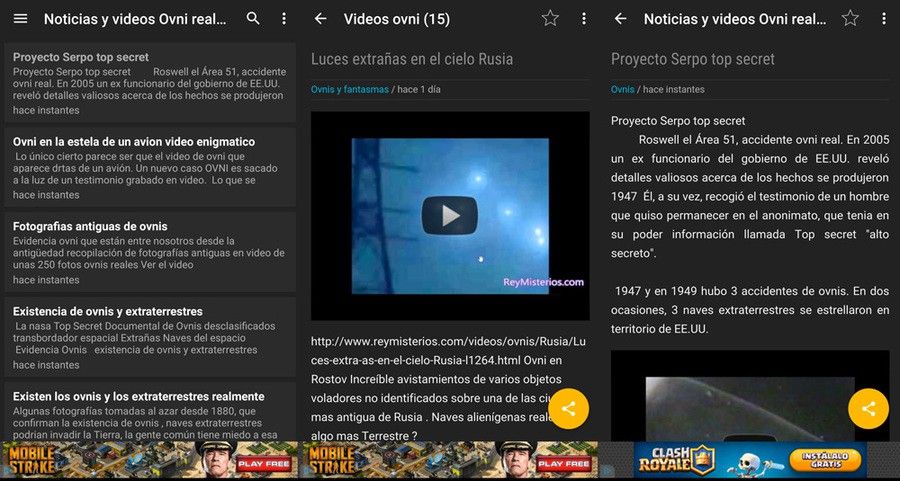
Task: Go back from Videos ovni screen
Action: [x=320, y=19]
